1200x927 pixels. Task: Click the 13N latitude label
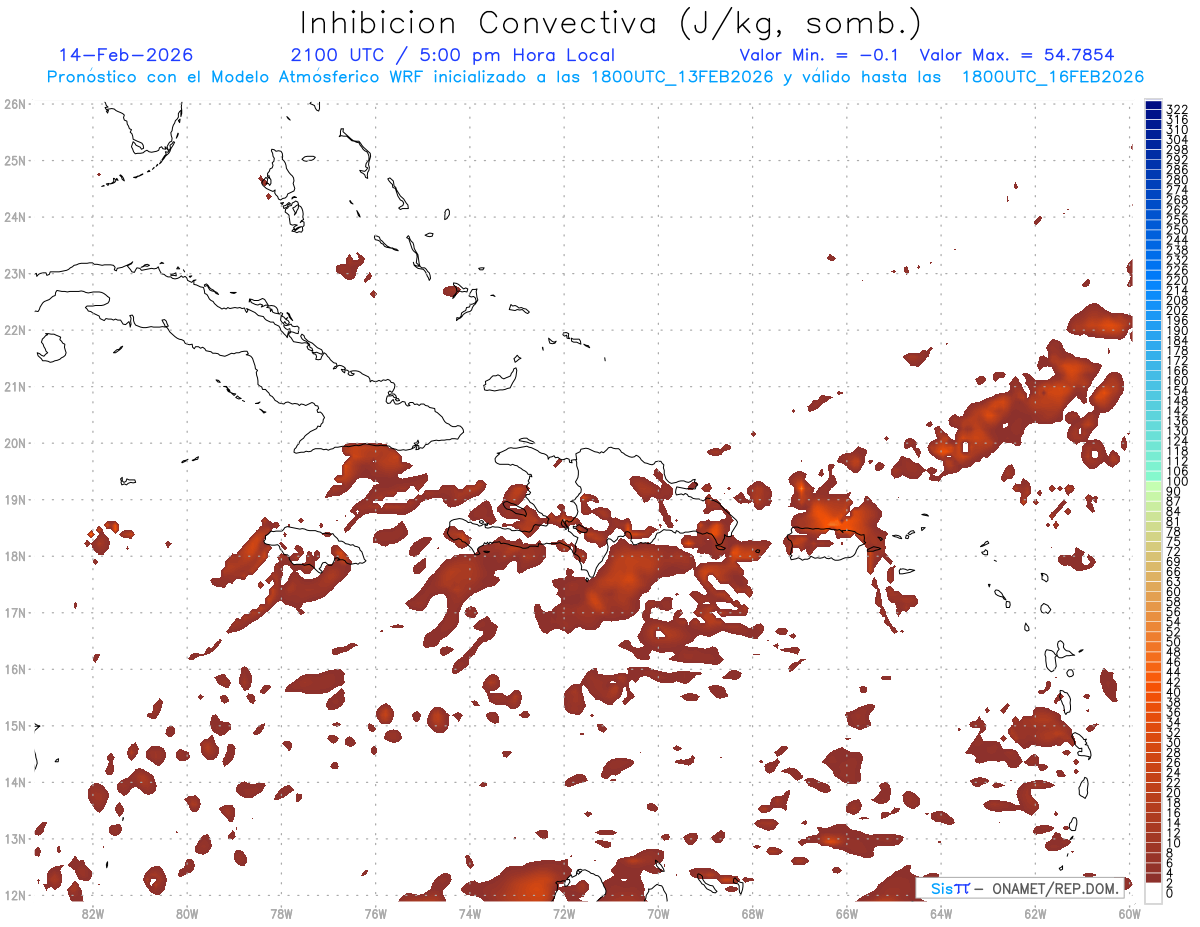[x=14, y=838]
